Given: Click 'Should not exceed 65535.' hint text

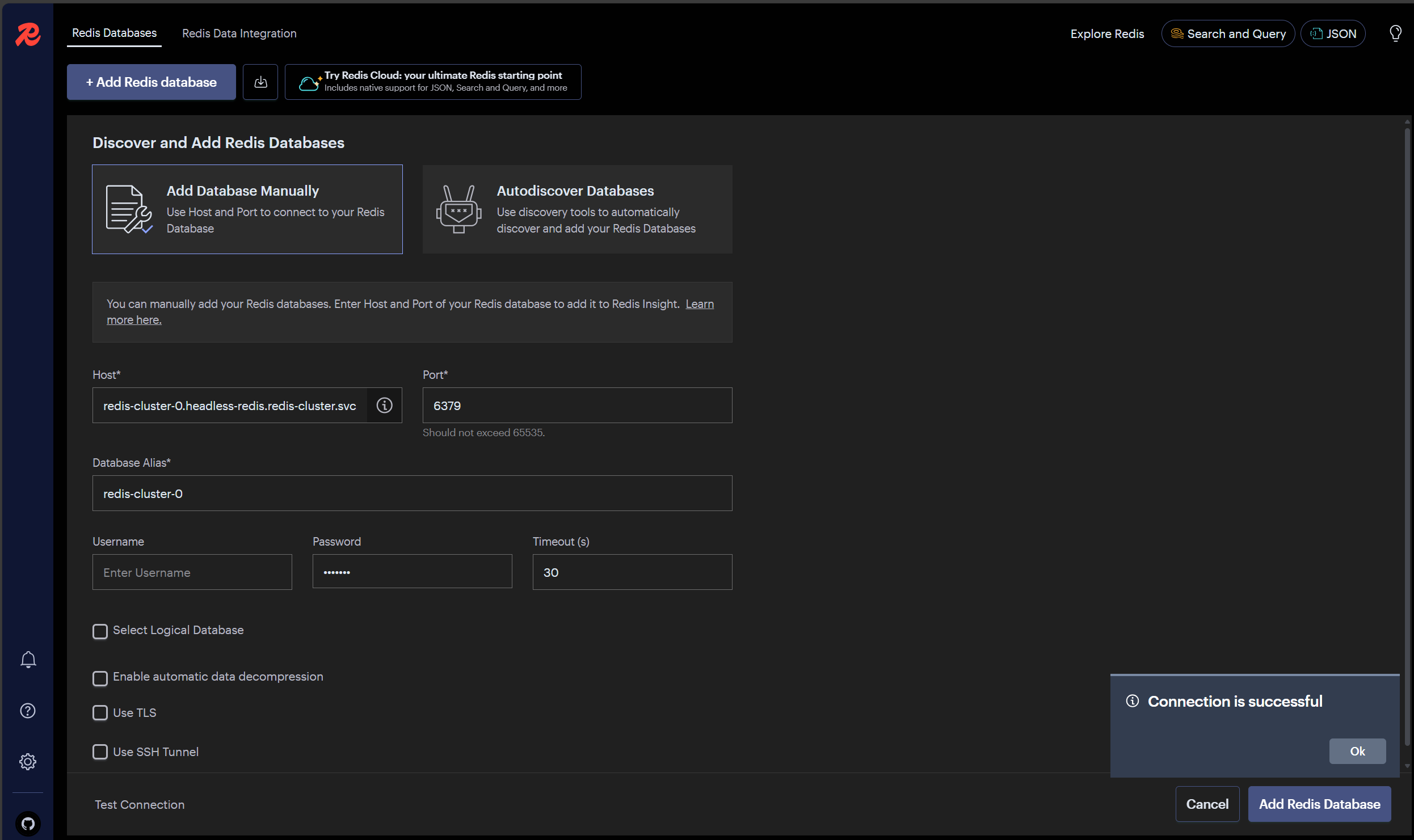Looking at the screenshot, I should (x=483, y=432).
